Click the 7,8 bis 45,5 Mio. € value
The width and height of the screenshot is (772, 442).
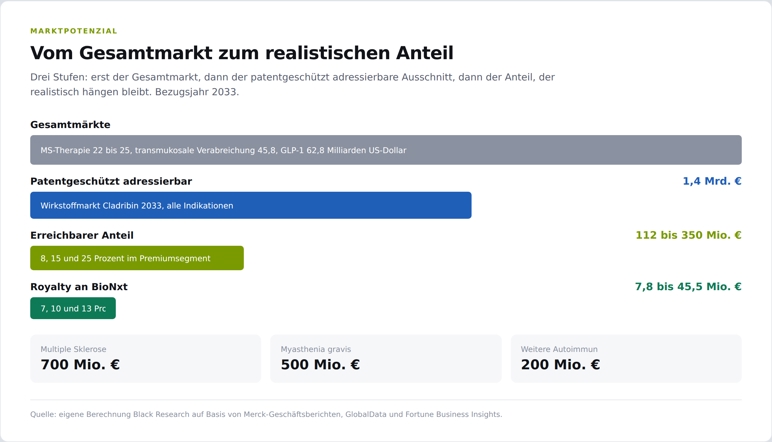pyautogui.click(x=688, y=286)
